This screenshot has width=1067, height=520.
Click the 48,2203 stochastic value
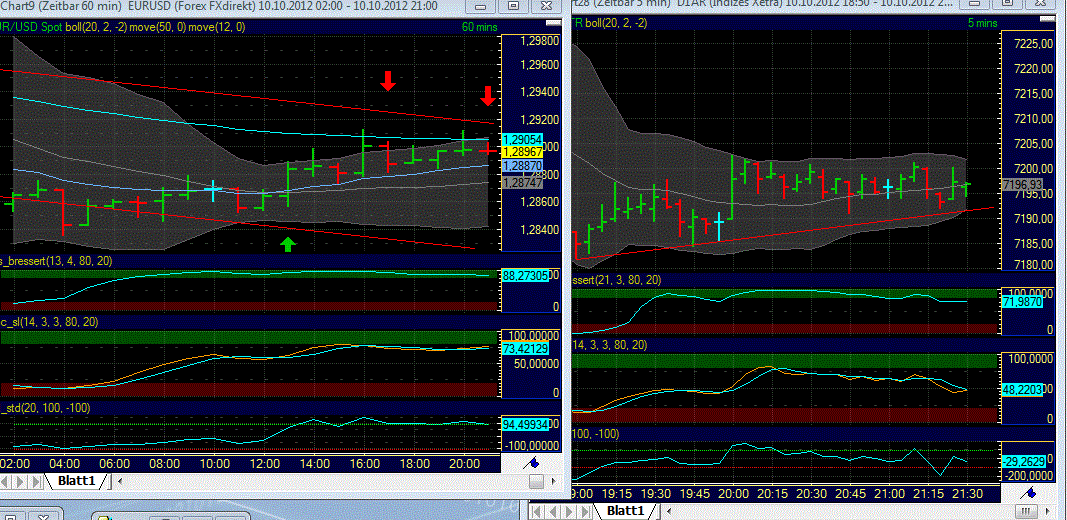[x=1023, y=389]
